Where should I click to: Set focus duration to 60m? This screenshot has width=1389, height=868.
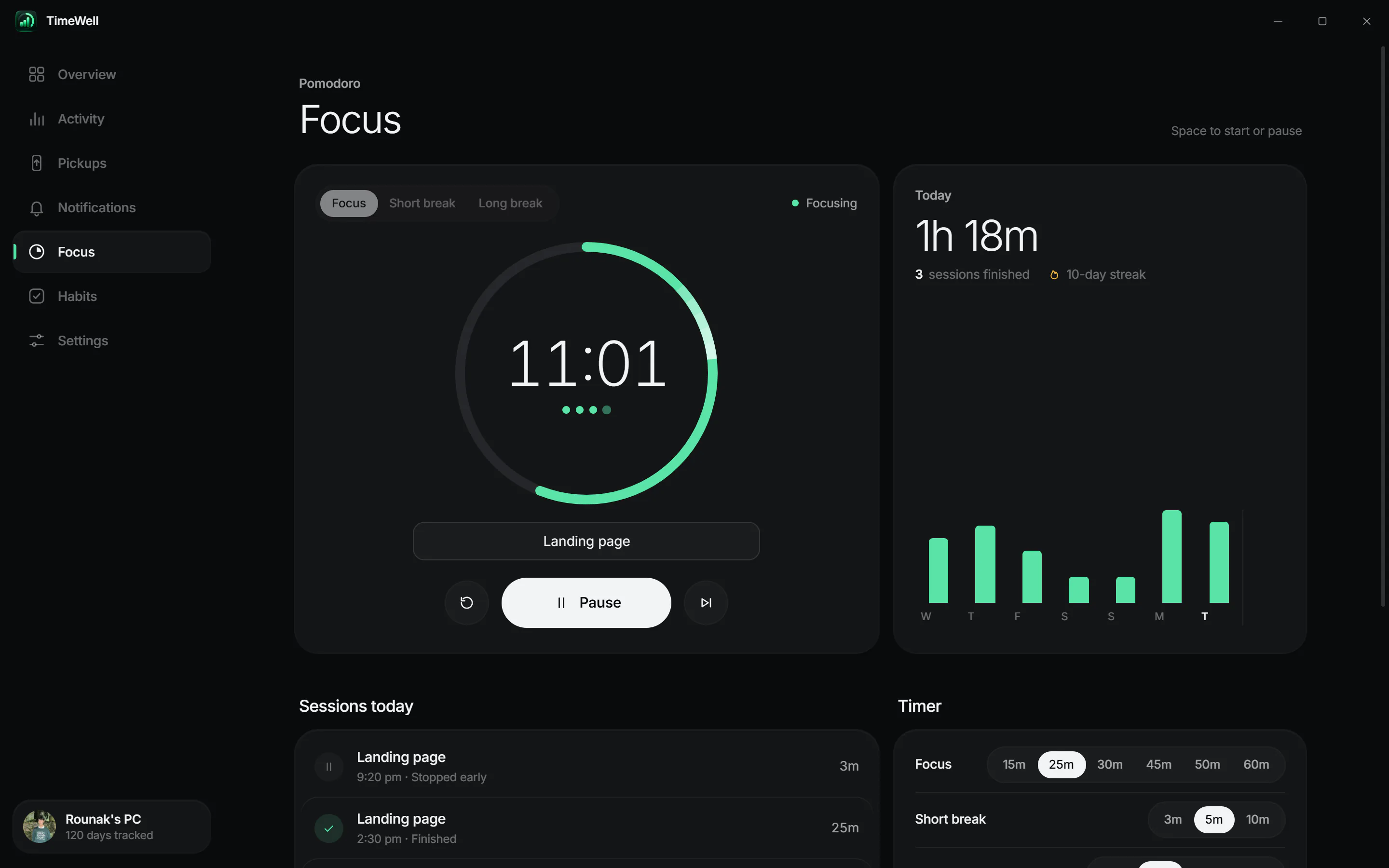[x=1256, y=765]
